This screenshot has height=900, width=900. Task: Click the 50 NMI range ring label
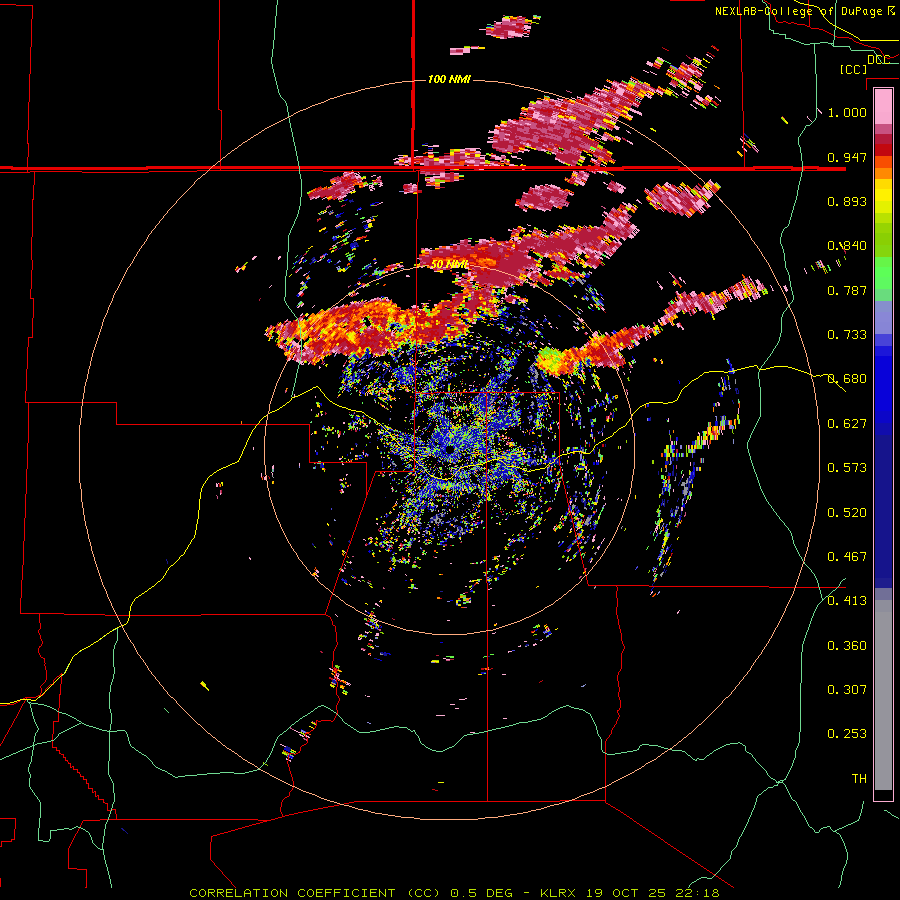(x=449, y=264)
